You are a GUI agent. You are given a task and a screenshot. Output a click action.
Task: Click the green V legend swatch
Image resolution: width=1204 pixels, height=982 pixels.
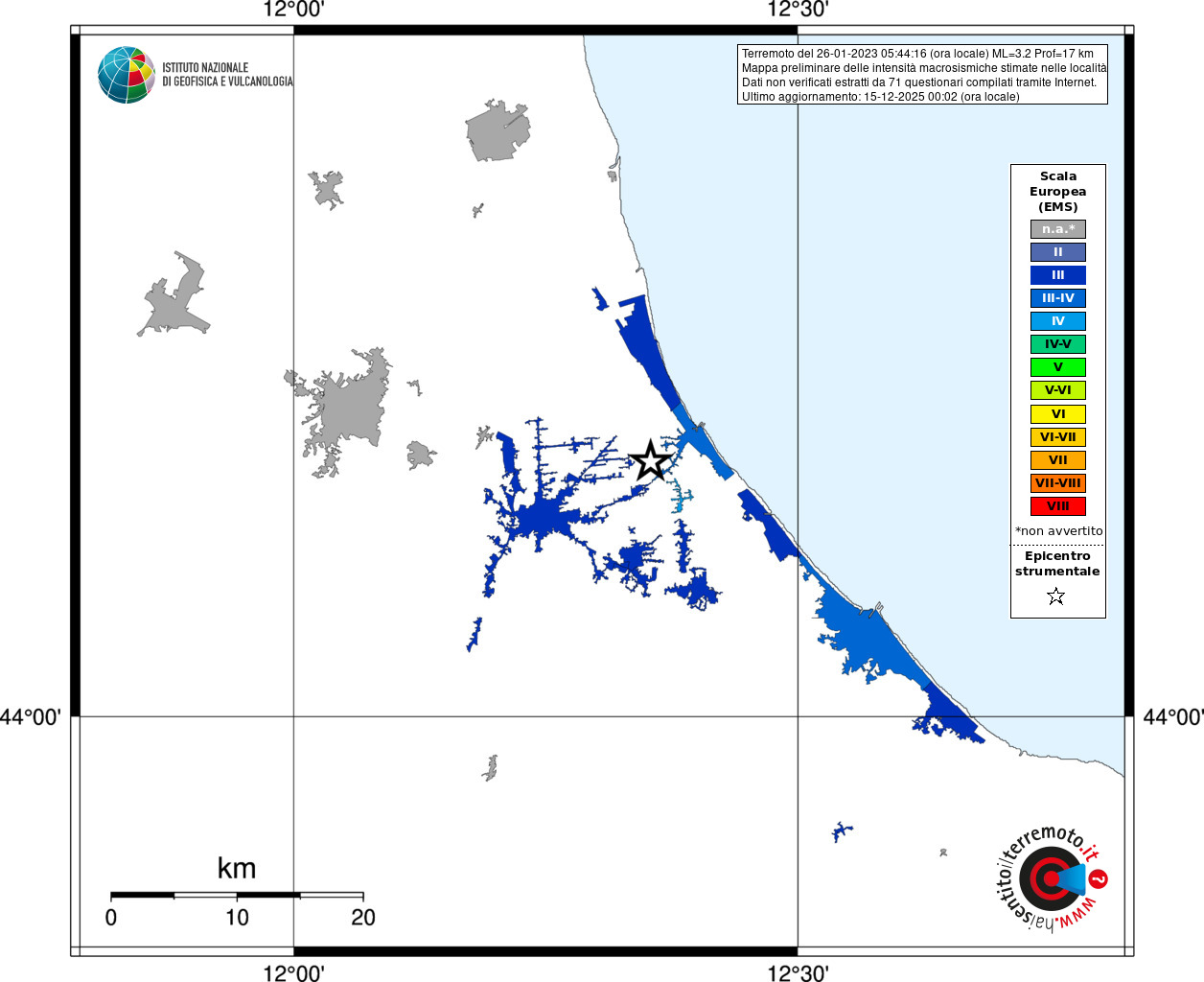coord(1057,367)
